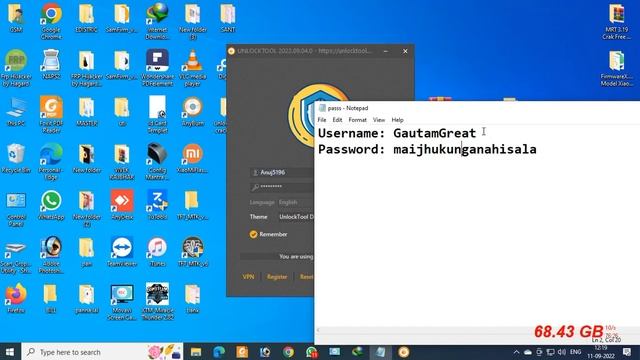Click the password field in UnlockTool
The image size is (640, 360).
click(282, 187)
